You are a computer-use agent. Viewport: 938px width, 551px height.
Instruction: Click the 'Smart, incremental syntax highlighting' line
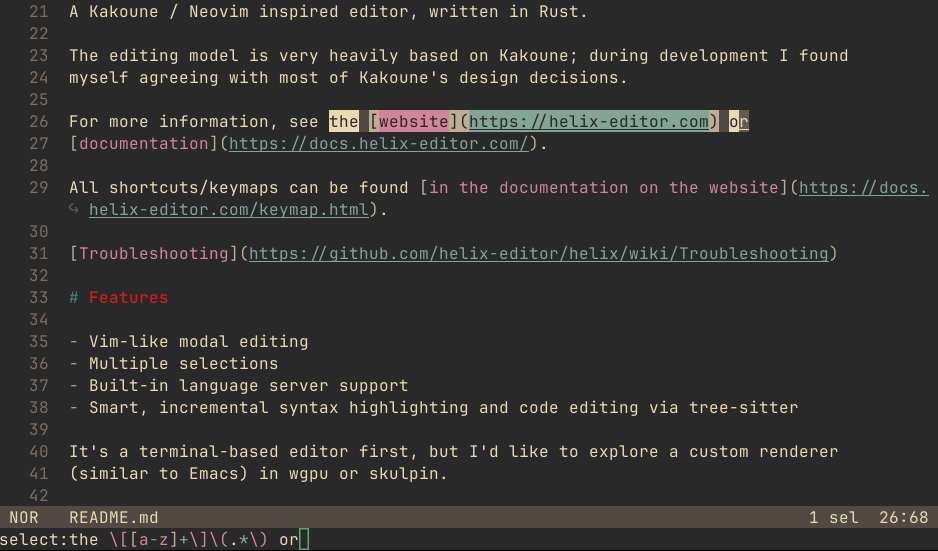coord(443,408)
